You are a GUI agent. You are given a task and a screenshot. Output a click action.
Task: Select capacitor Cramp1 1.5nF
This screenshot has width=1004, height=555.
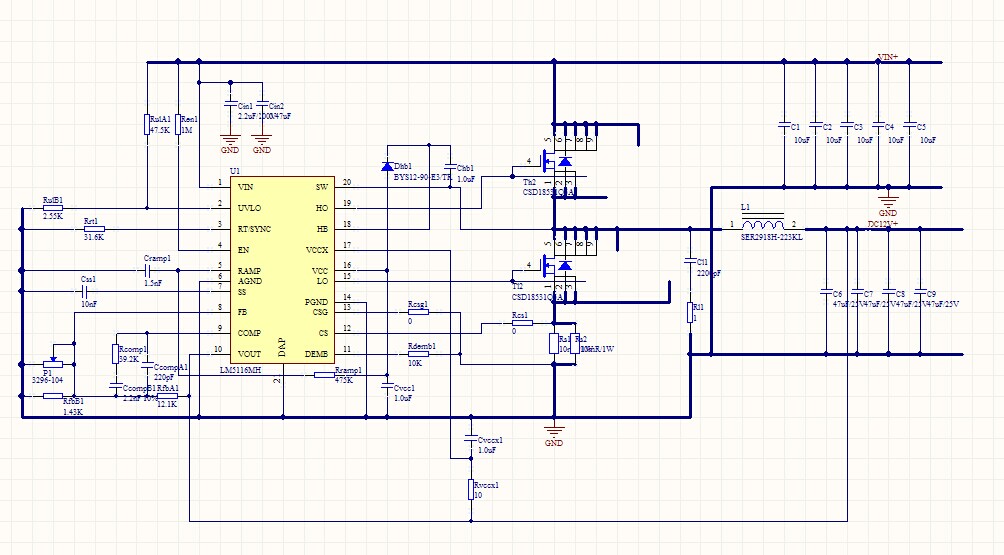(x=147, y=271)
